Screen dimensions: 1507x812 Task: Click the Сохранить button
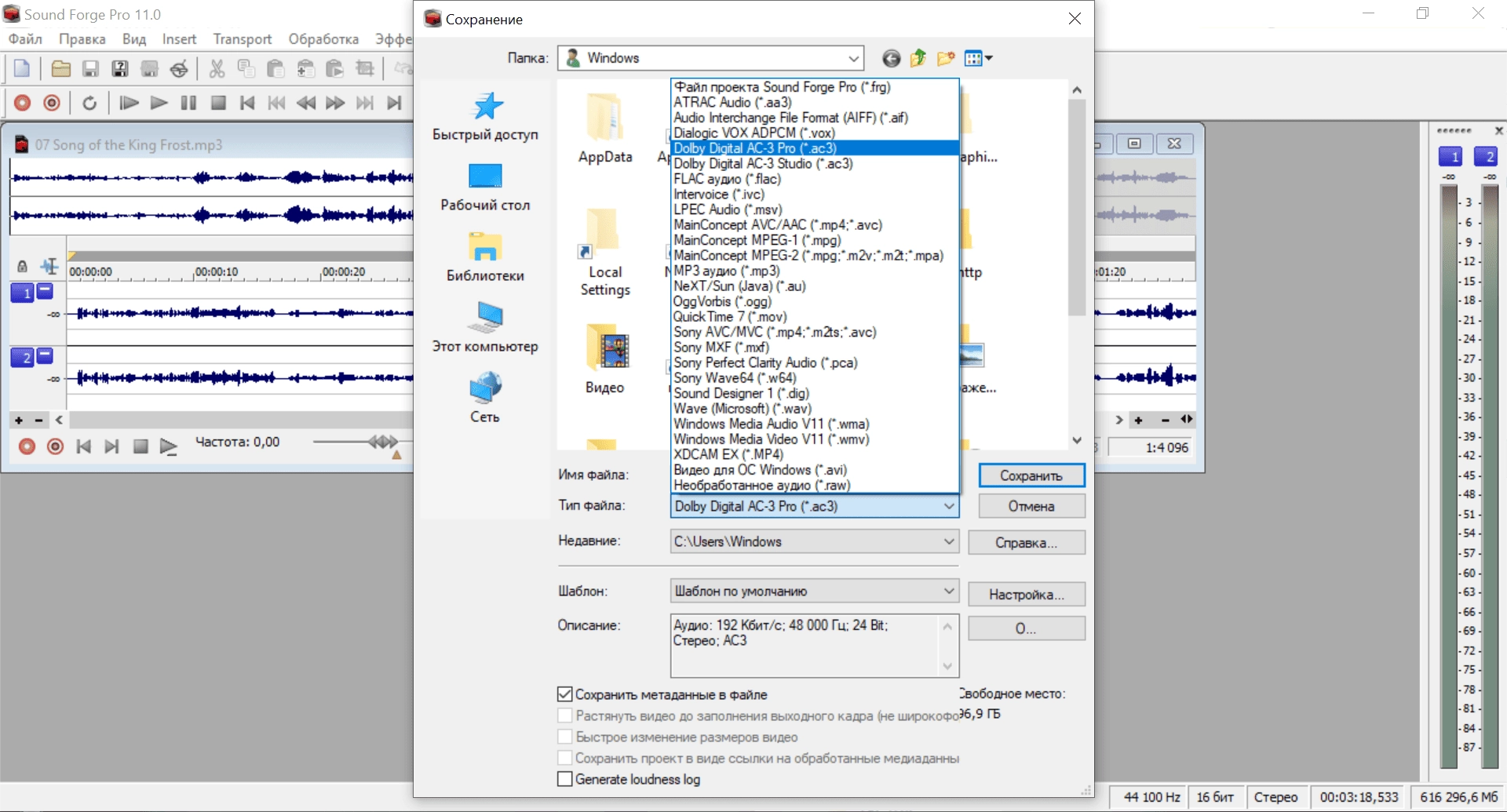[1031, 475]
